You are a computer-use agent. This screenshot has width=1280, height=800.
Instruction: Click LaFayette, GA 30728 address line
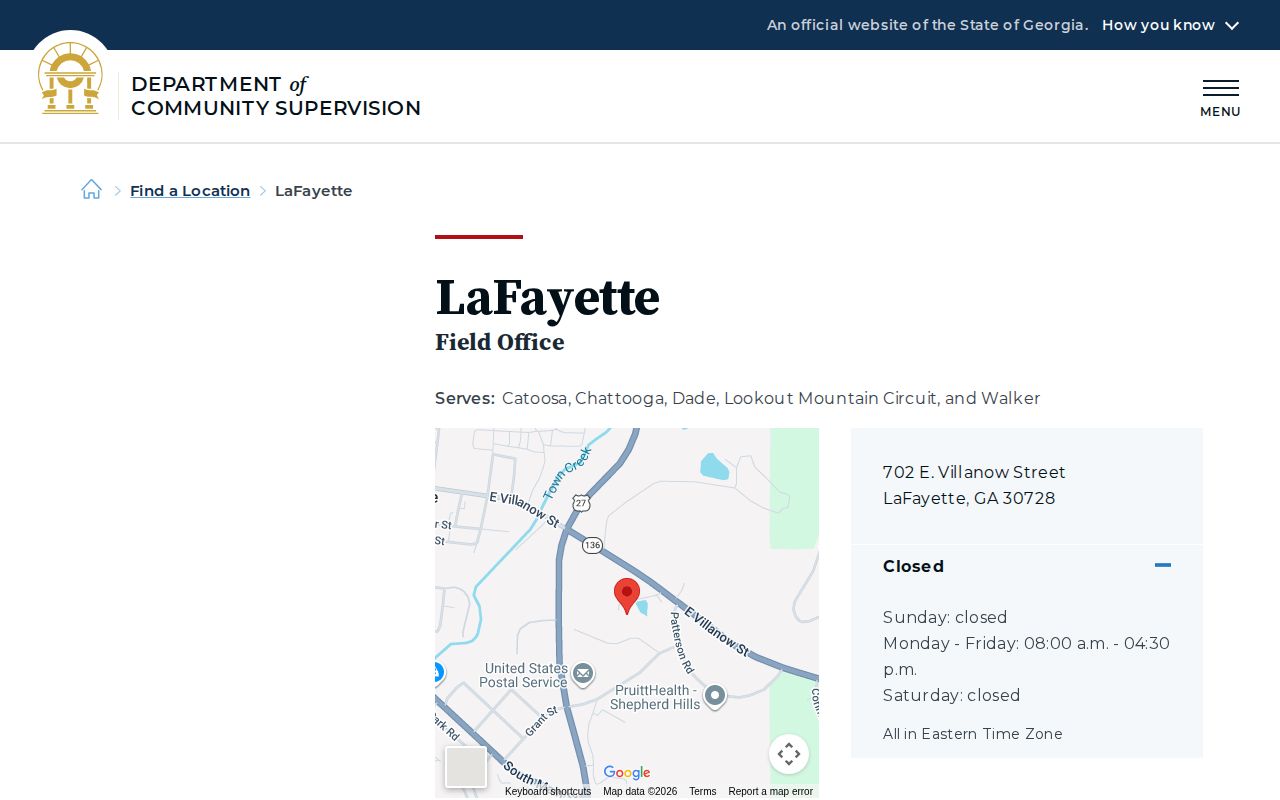coord(969,498)
